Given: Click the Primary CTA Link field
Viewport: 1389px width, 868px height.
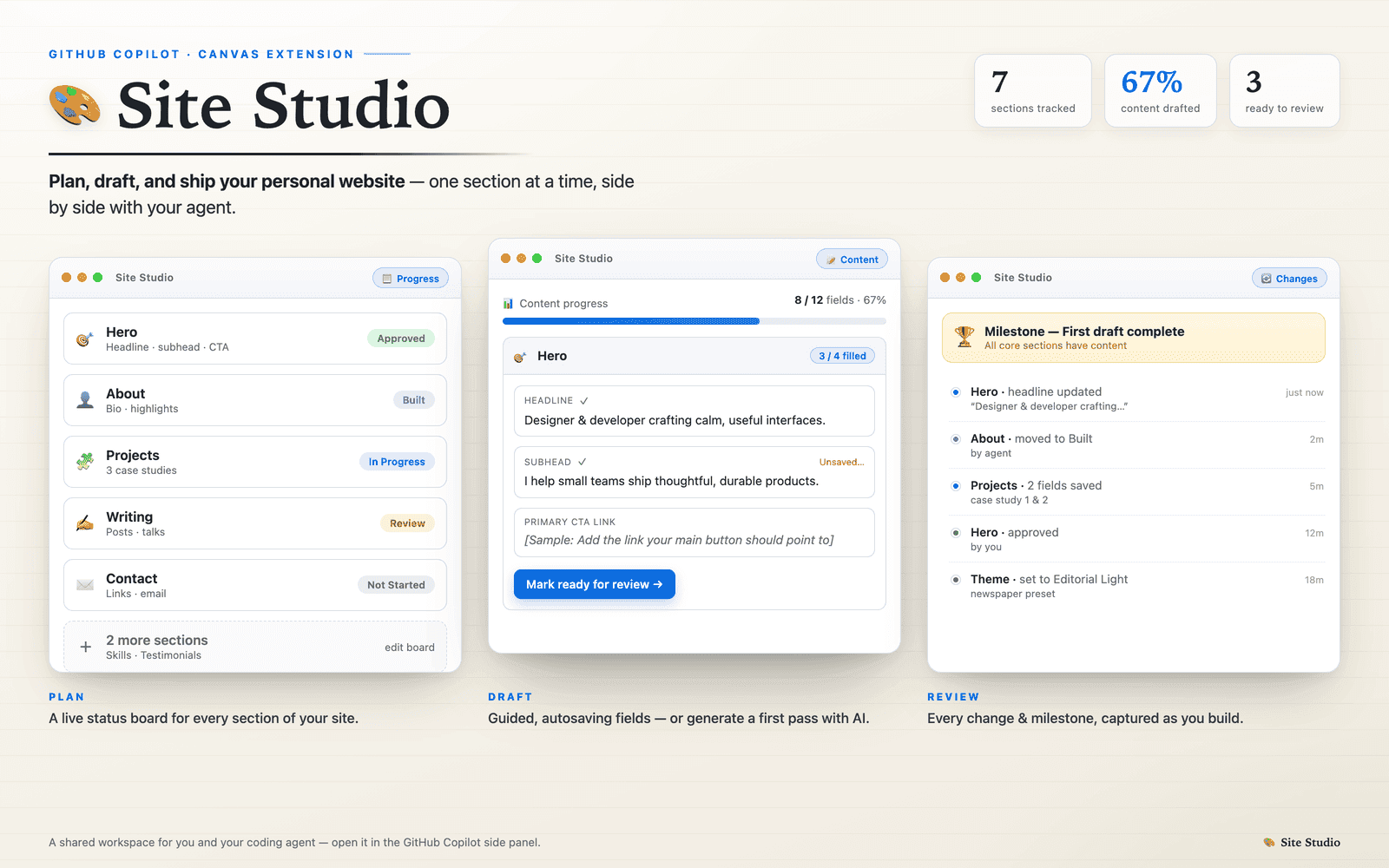Looking at the screenshot, I should pos(694,532).
